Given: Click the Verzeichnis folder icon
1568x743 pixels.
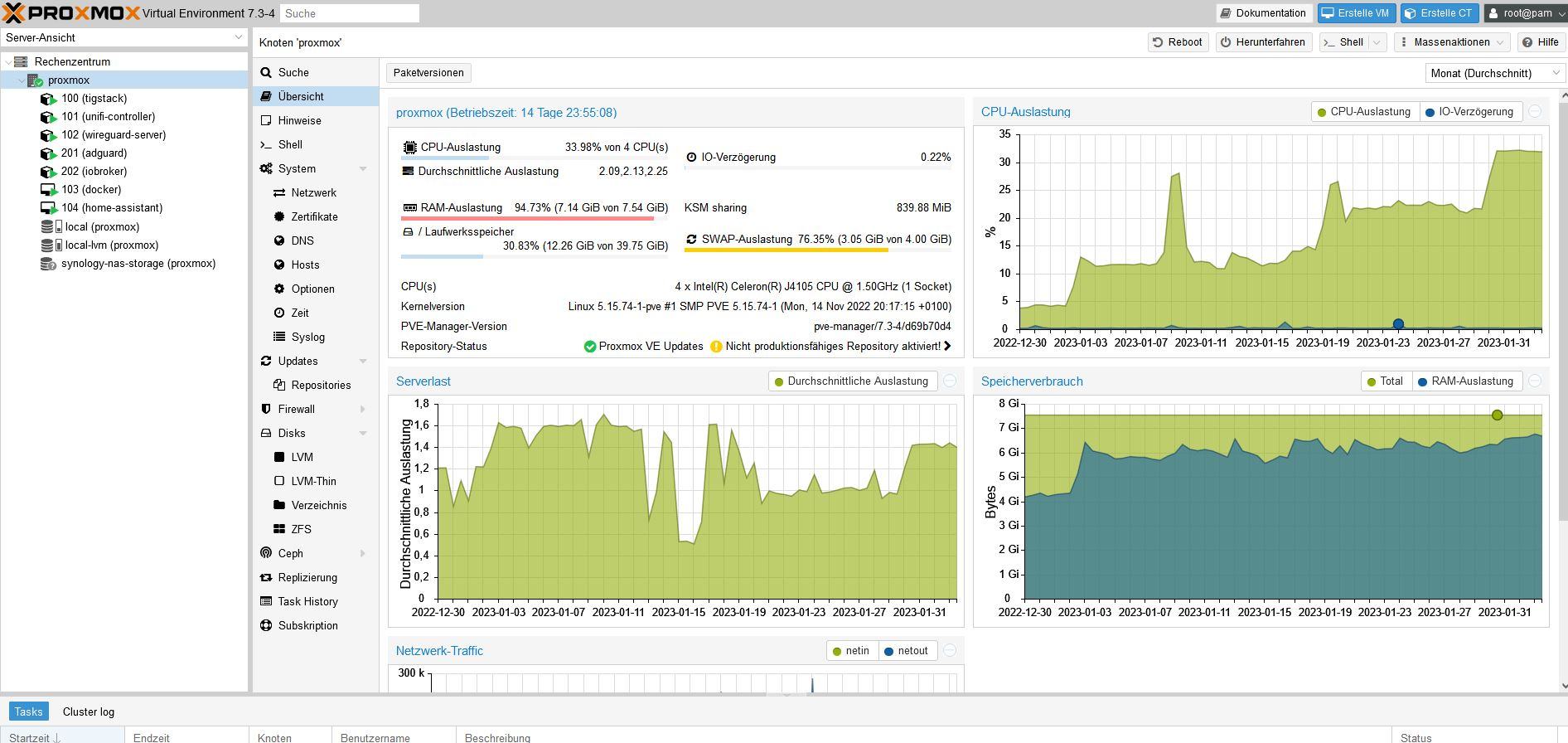Looking at the screenshot, I should pos(279,506).
